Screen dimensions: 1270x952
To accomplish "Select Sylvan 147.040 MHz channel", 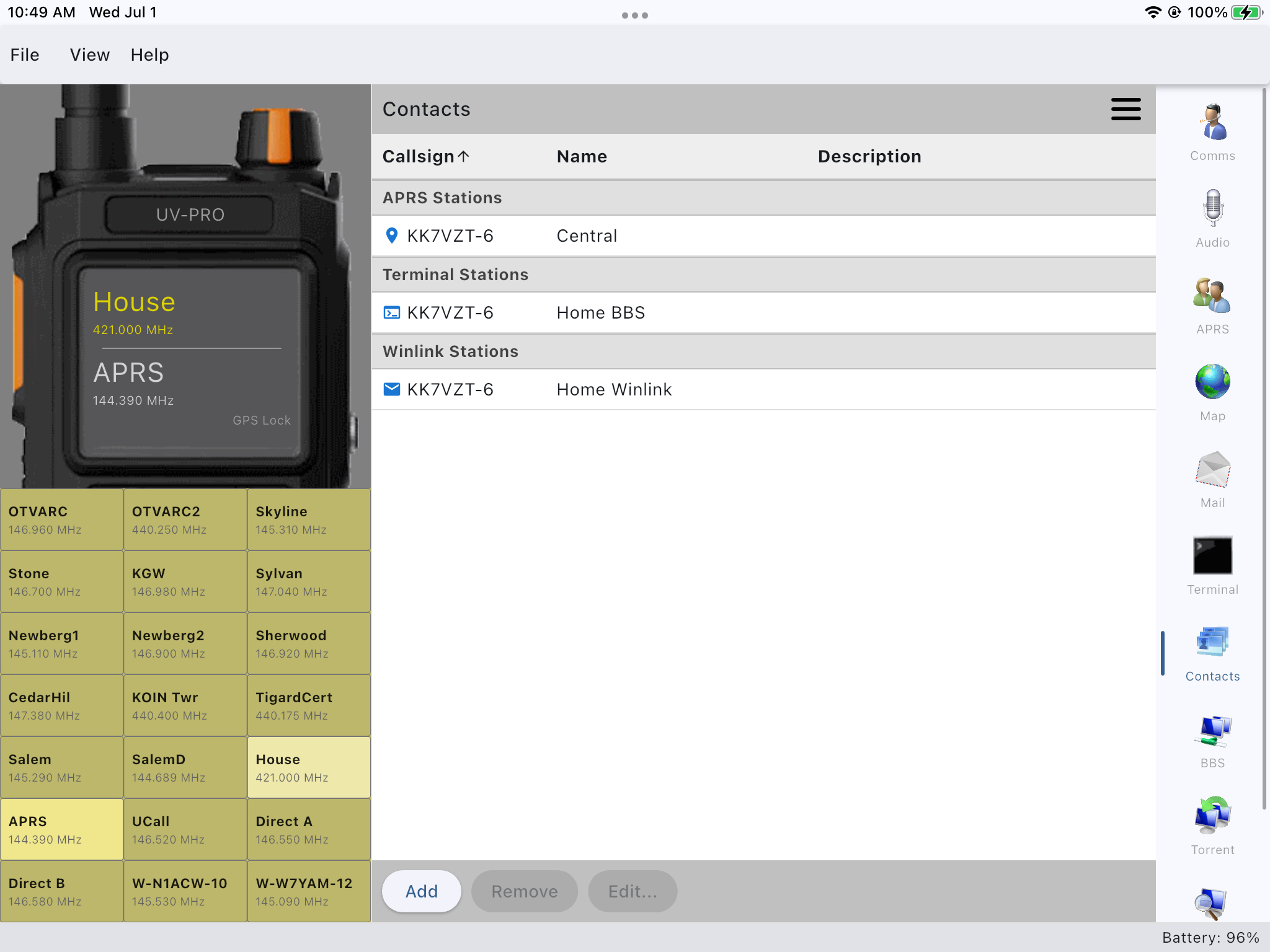I will (309, 581).
